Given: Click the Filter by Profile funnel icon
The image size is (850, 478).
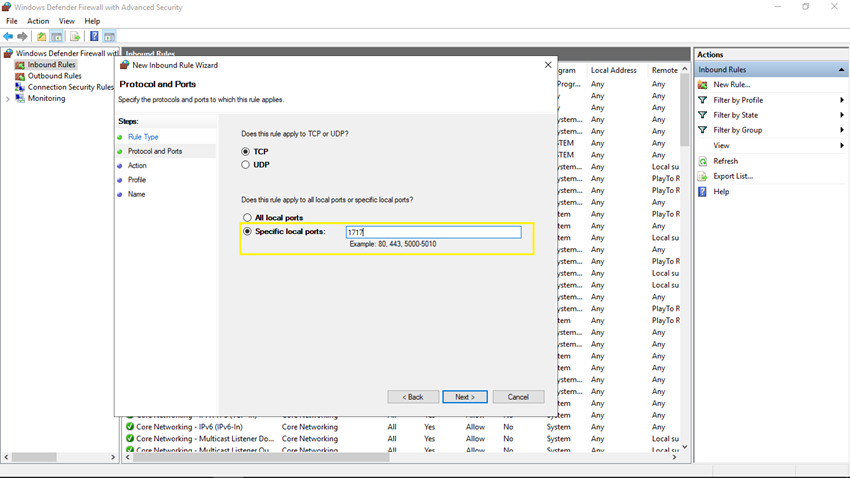Looking at the screenshot, I should (703, 100).
